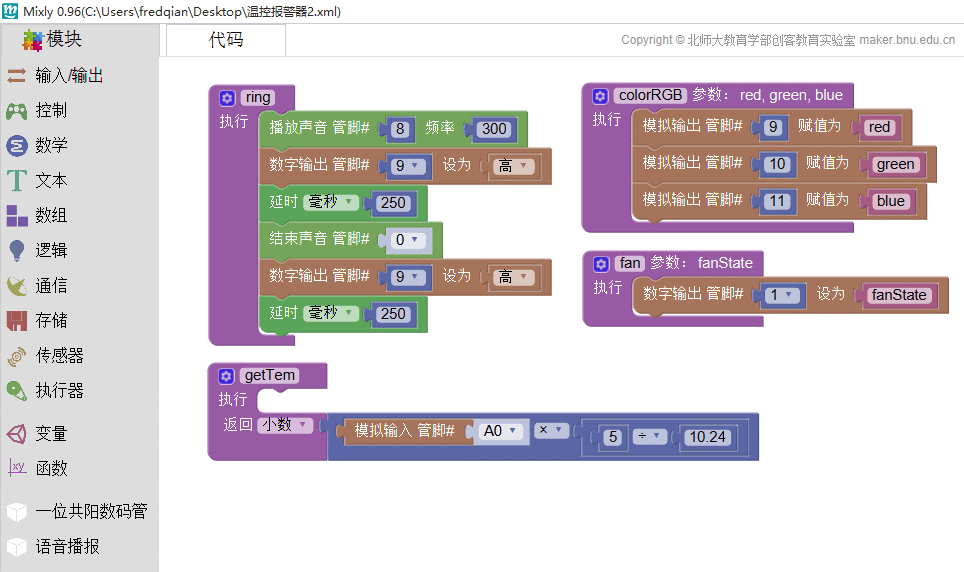
Task: Open the 变量 variables icon category
Action: click(17, 434)
